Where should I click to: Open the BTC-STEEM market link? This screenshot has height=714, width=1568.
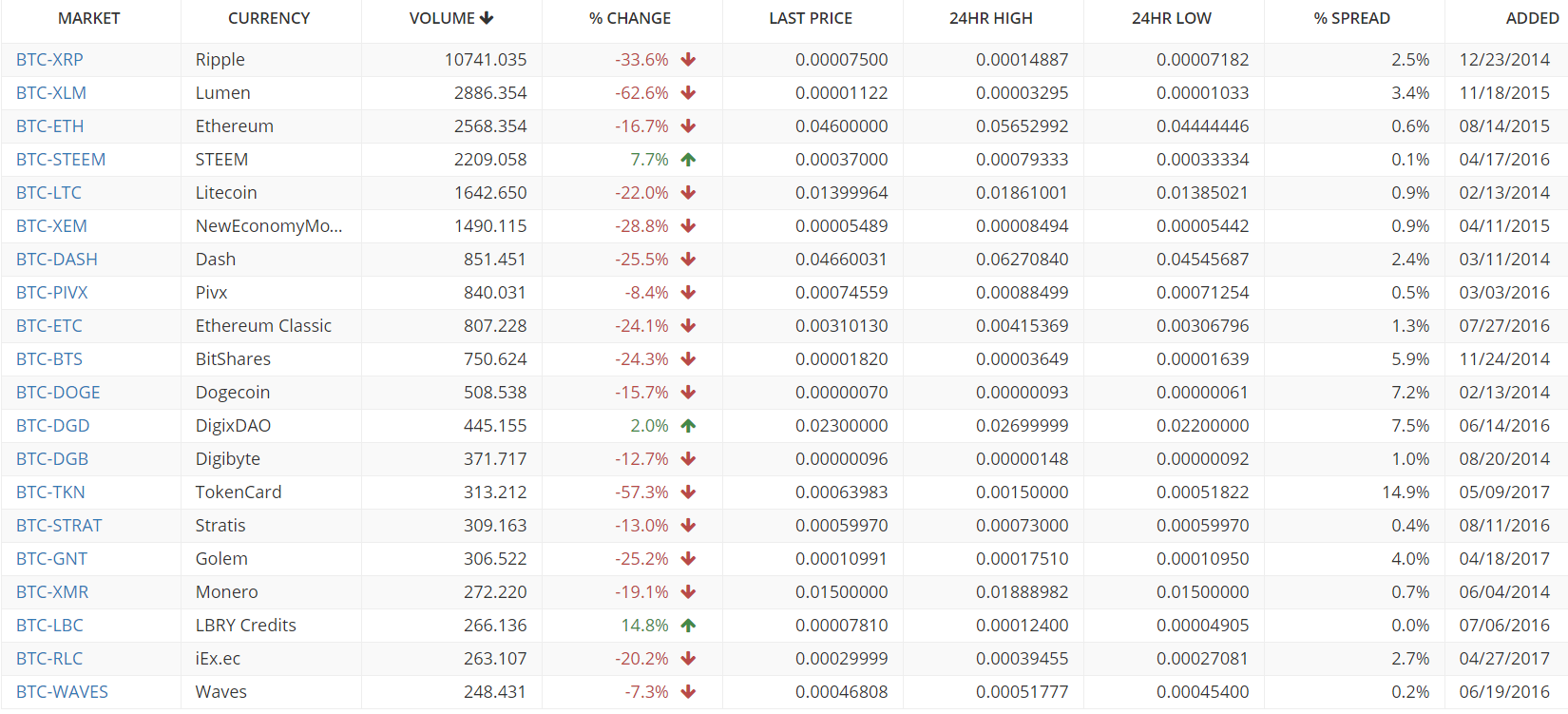click(61, 160)
